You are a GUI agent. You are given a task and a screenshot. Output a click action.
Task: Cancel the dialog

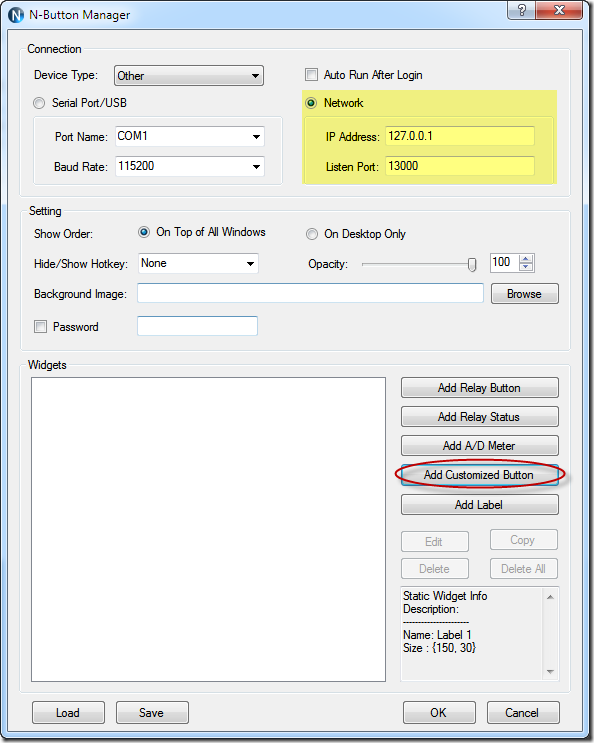click(x=523, y=713)
